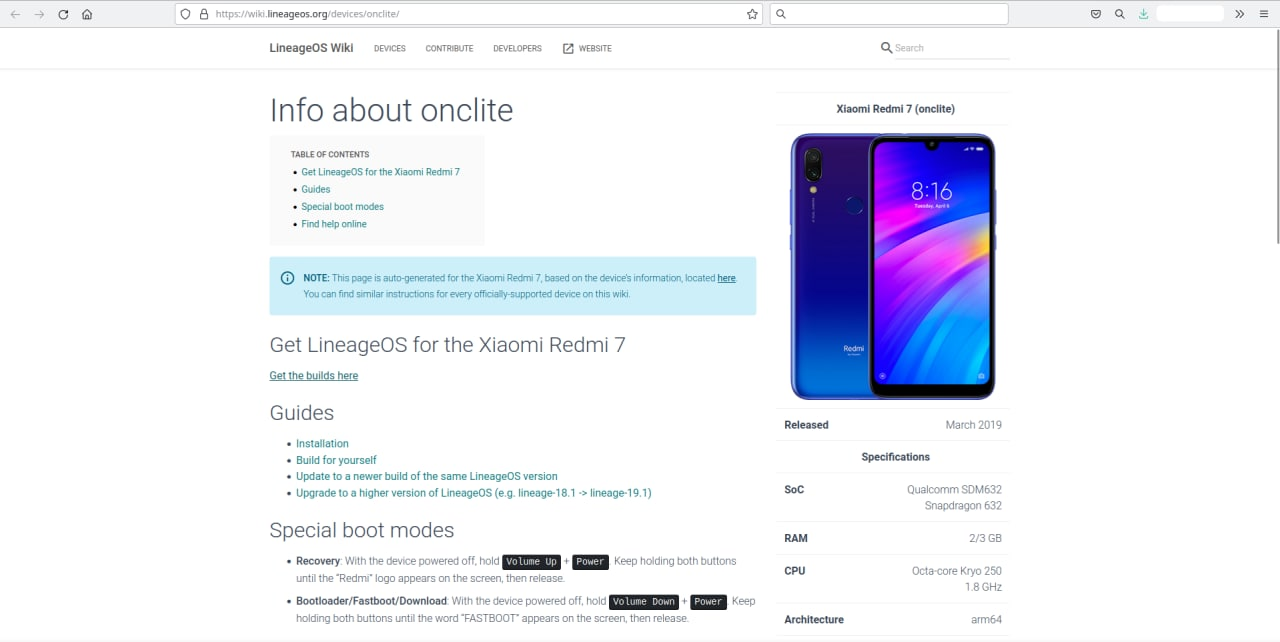Jump to 'Special boot modes' in contents
Image resolution: width=1280 pixels, height=642 pixels.
pyautogui.click(x=342, y=207)
